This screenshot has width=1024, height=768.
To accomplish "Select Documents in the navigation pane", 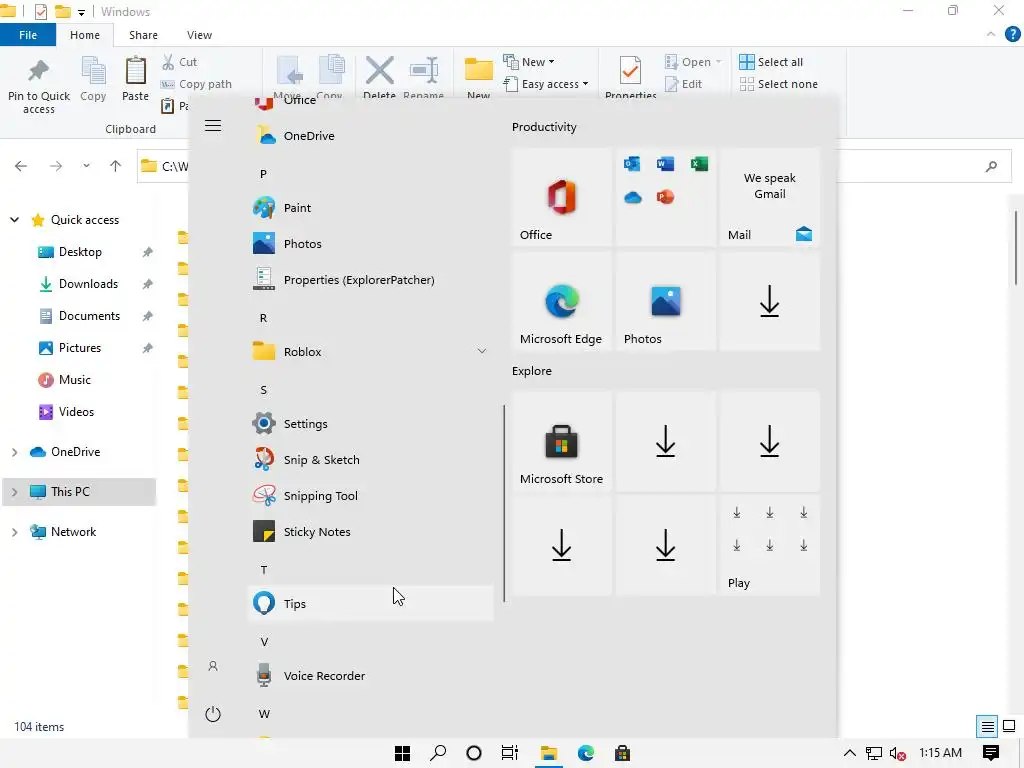I will tap(89, 316).
